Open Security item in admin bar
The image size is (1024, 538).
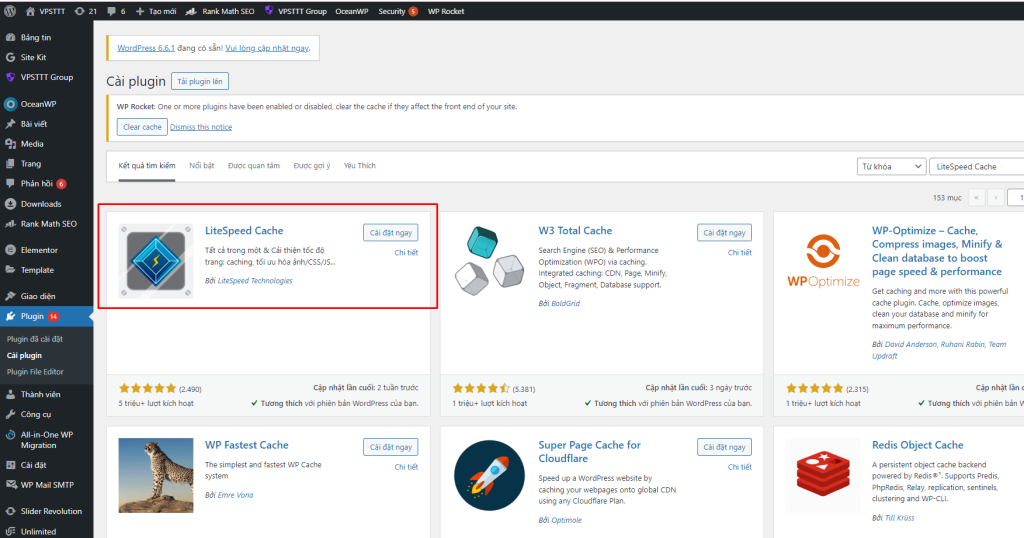coord(397,11)
